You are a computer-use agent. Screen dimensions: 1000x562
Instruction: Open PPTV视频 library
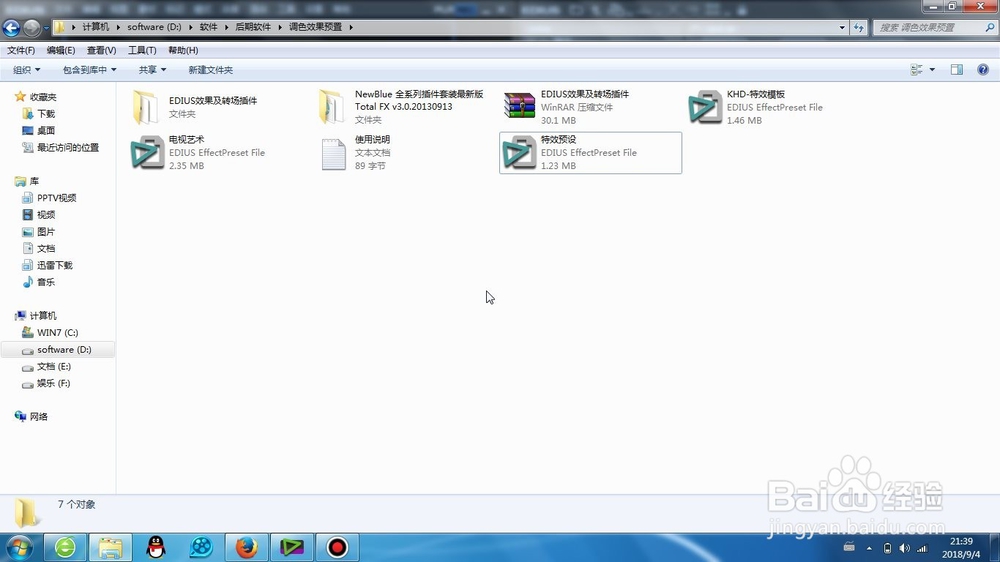pos(56,198)
